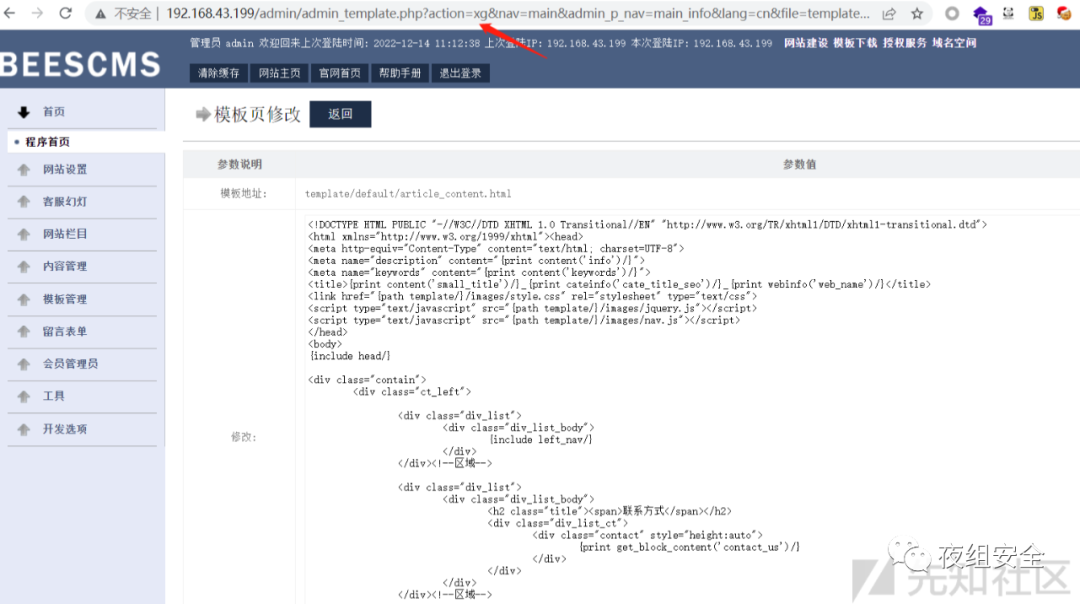
Task: Click up arrow icon beside 工具
Action: [x=24, y=397]
